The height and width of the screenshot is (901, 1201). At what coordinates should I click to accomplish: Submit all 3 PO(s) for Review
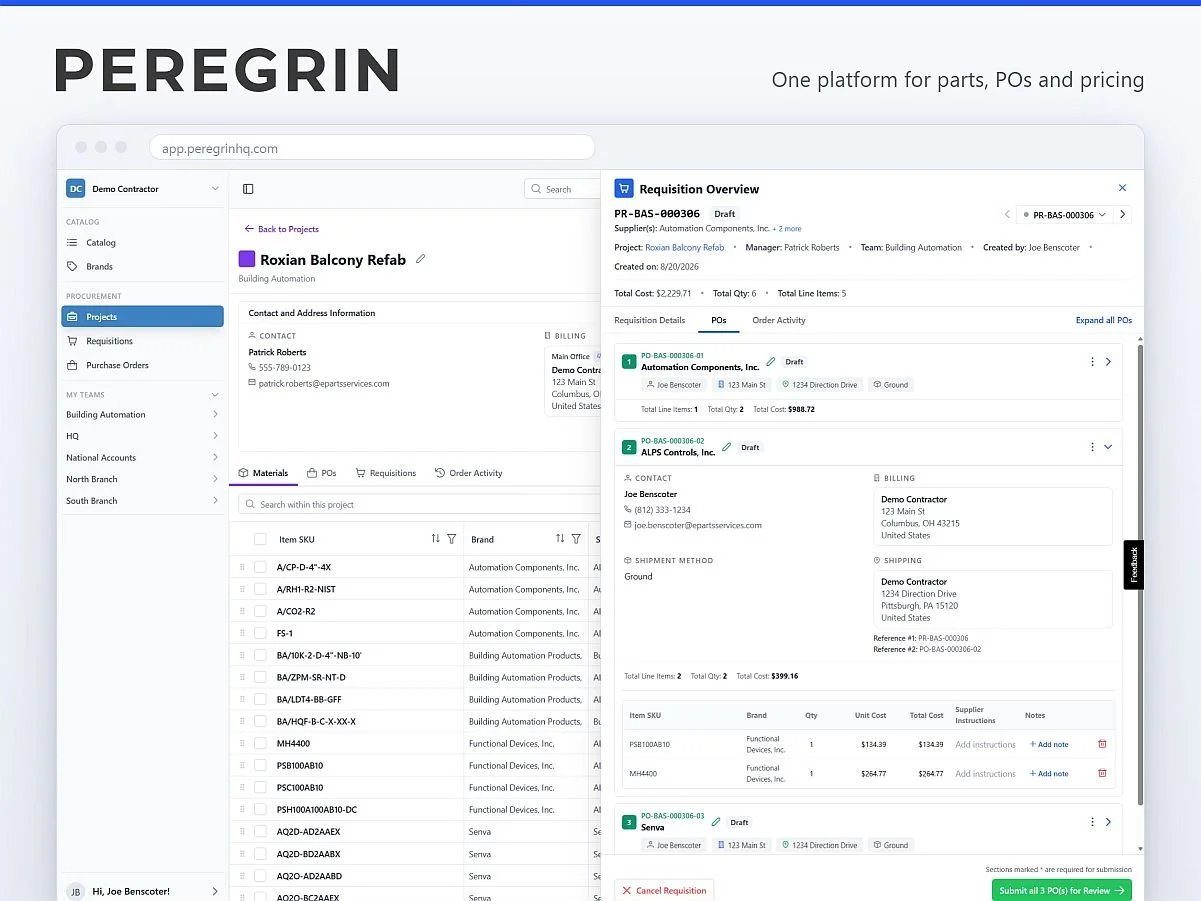[x=1062, y=890]
